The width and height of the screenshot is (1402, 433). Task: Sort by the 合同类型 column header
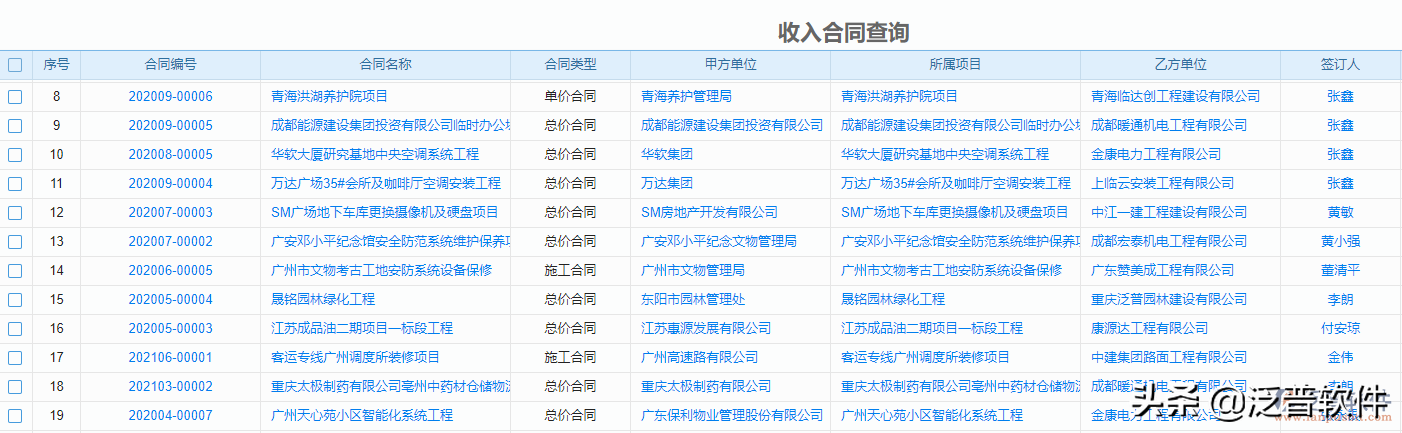pyautogui.click(x=570, y=64)
